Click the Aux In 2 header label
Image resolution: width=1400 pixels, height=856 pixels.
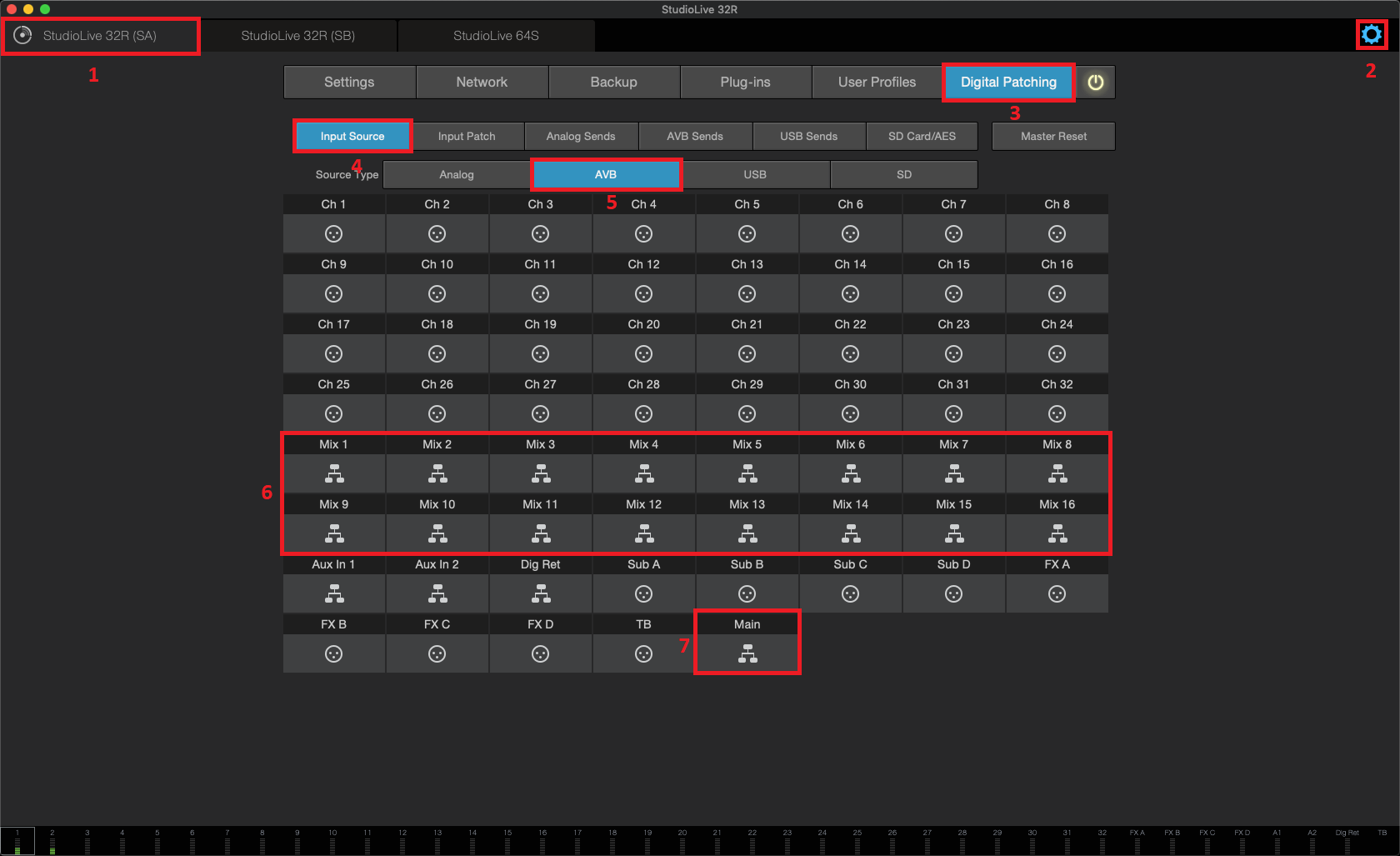click(x=437, y=564)
